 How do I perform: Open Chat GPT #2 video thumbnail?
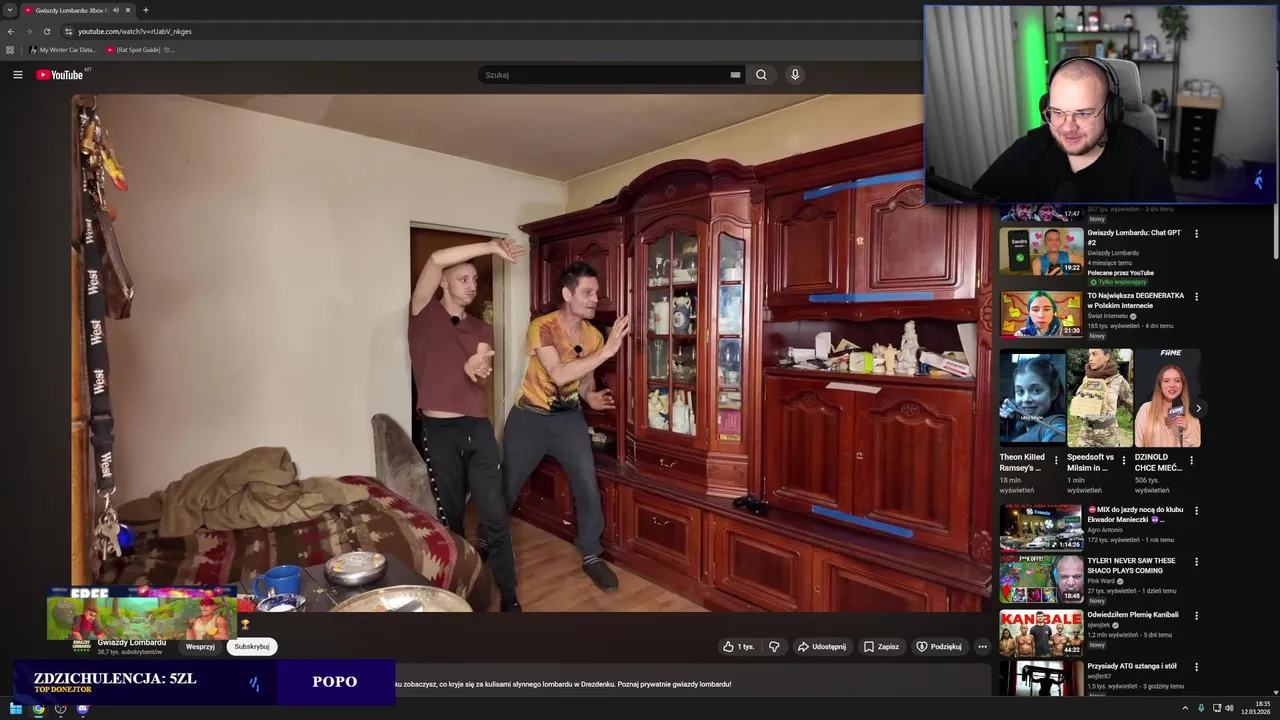click(1041, 252)
